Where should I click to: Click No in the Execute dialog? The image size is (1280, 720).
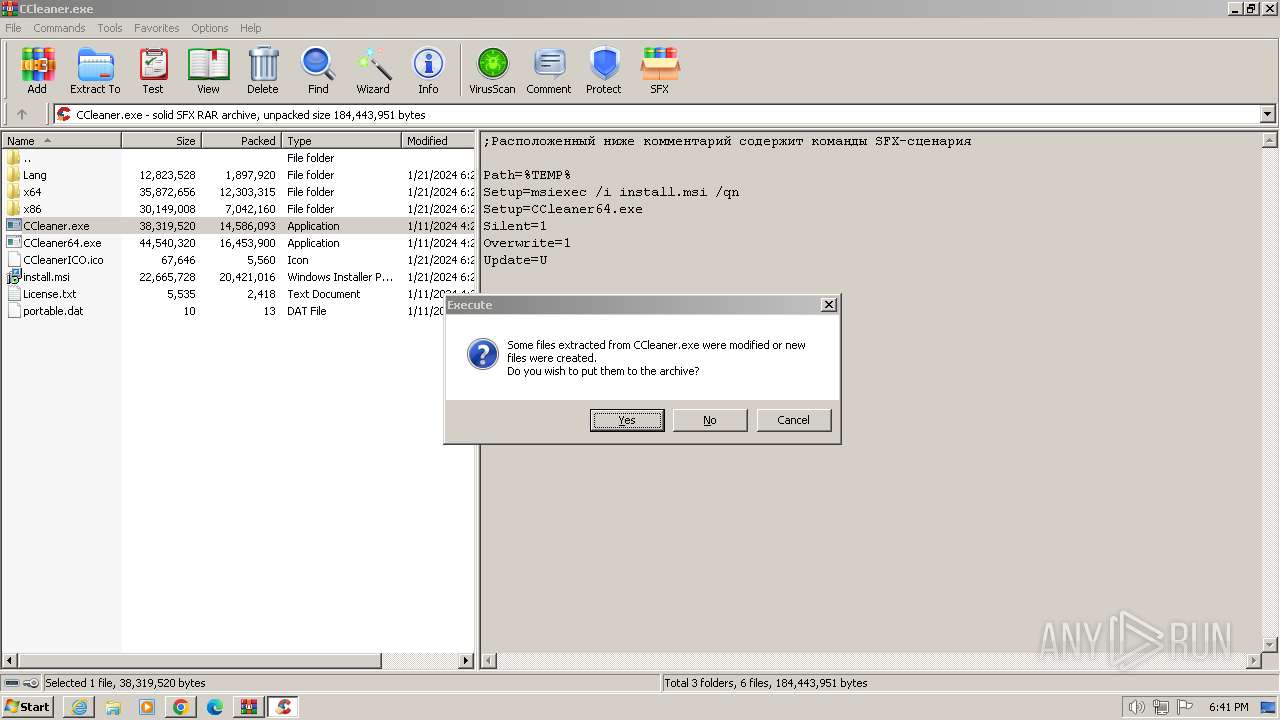(x=710, y=420)
